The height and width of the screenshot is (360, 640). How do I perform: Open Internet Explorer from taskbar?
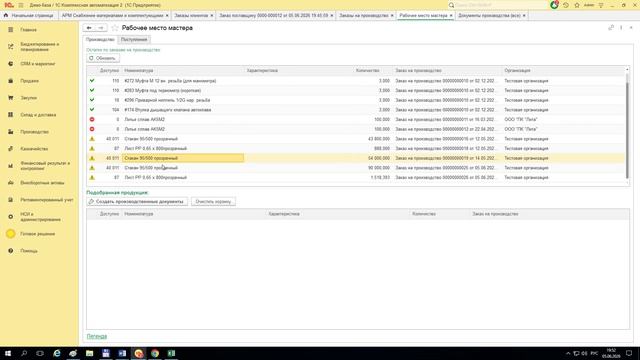(x=57, y=353)
